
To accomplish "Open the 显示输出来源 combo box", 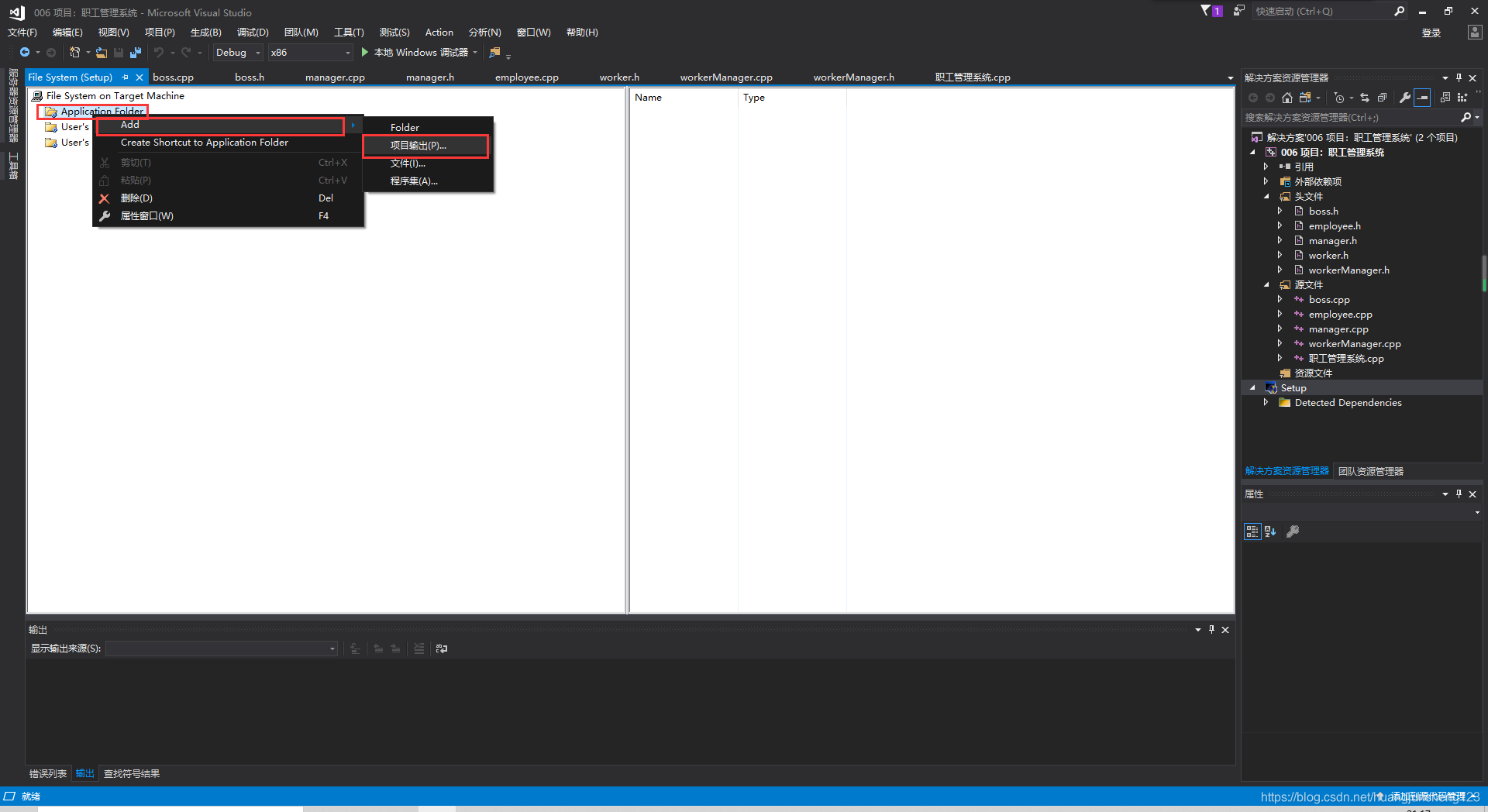I will coord(222,649).
